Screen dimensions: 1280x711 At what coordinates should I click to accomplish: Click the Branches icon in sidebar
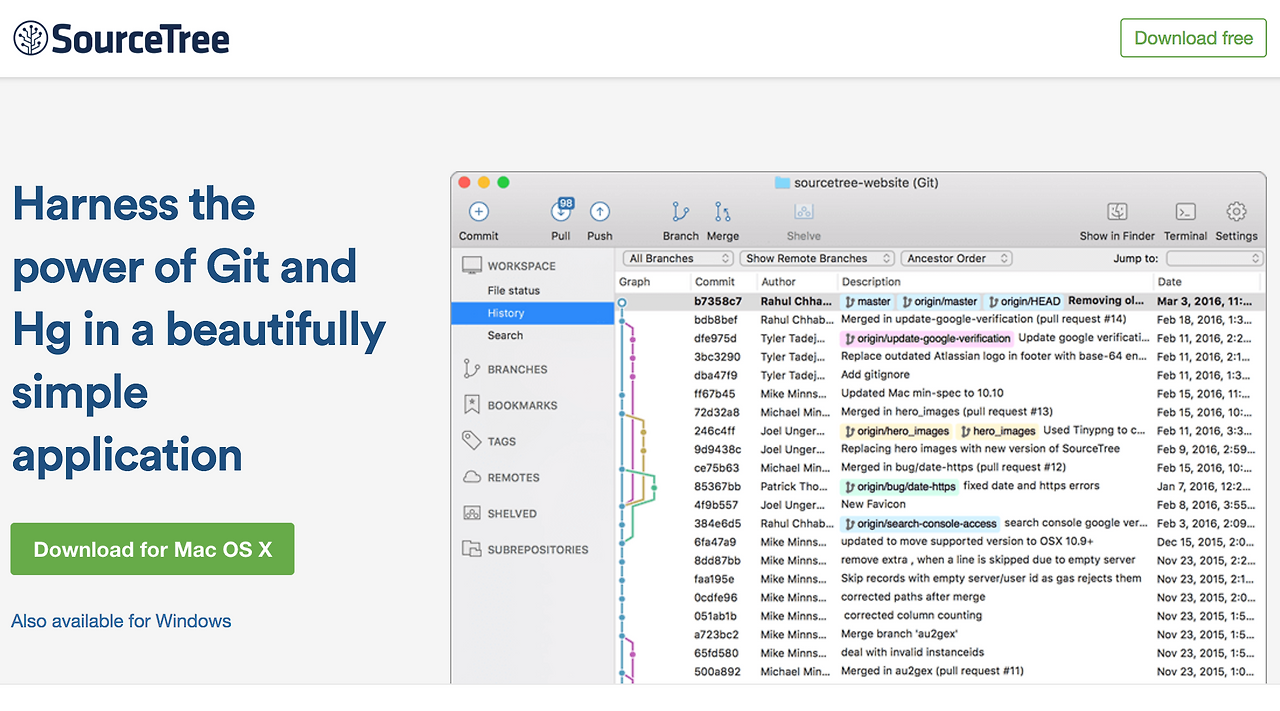pos(471,369)
